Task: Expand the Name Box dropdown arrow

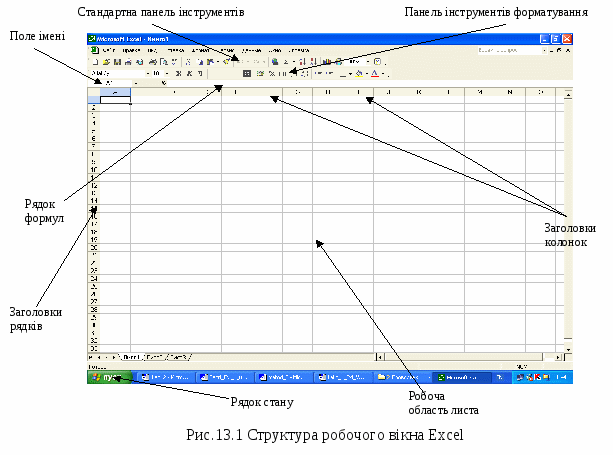Action: tap(136, 83)
